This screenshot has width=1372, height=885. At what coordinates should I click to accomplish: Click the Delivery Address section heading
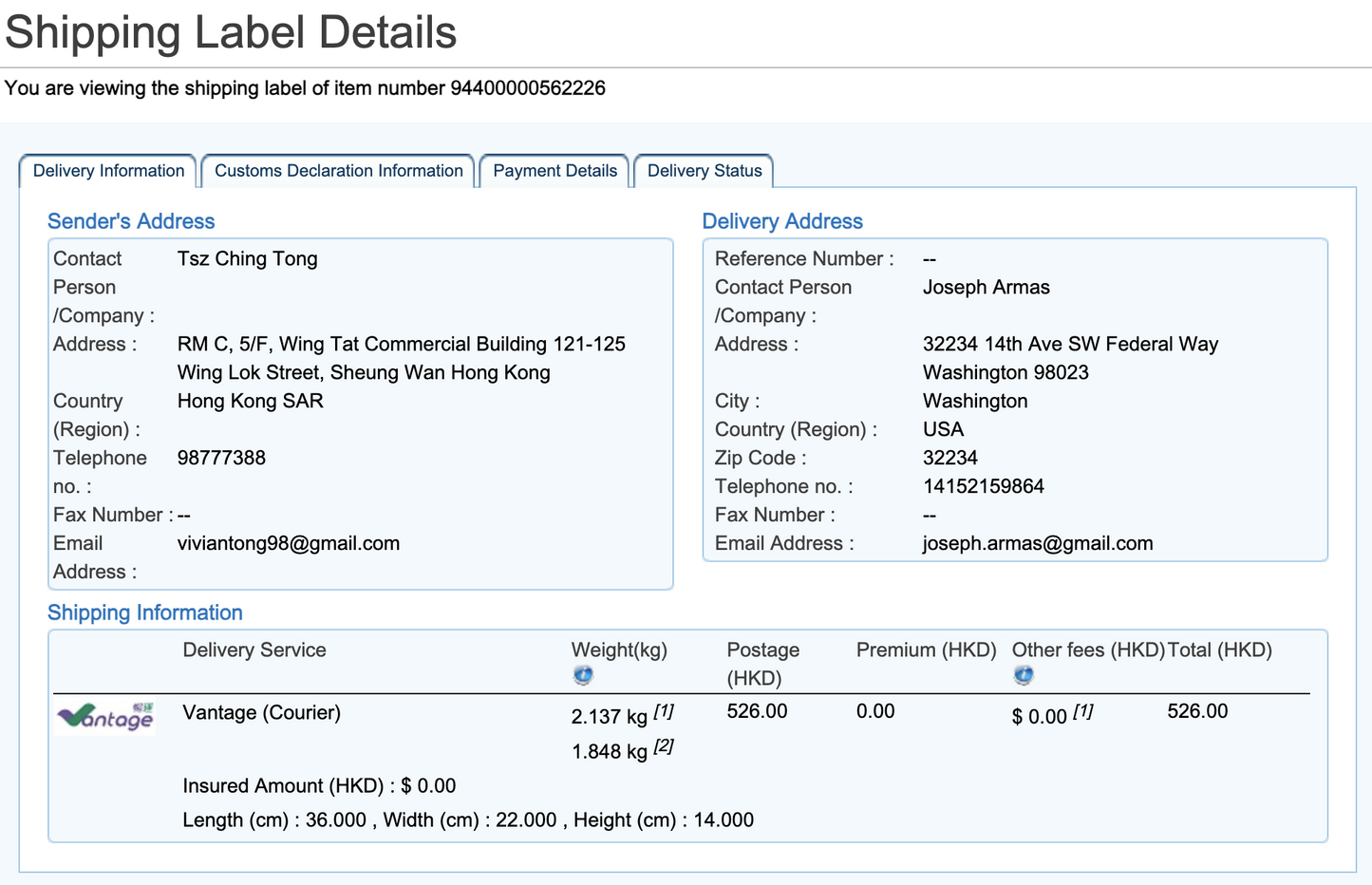click(781, 221)
